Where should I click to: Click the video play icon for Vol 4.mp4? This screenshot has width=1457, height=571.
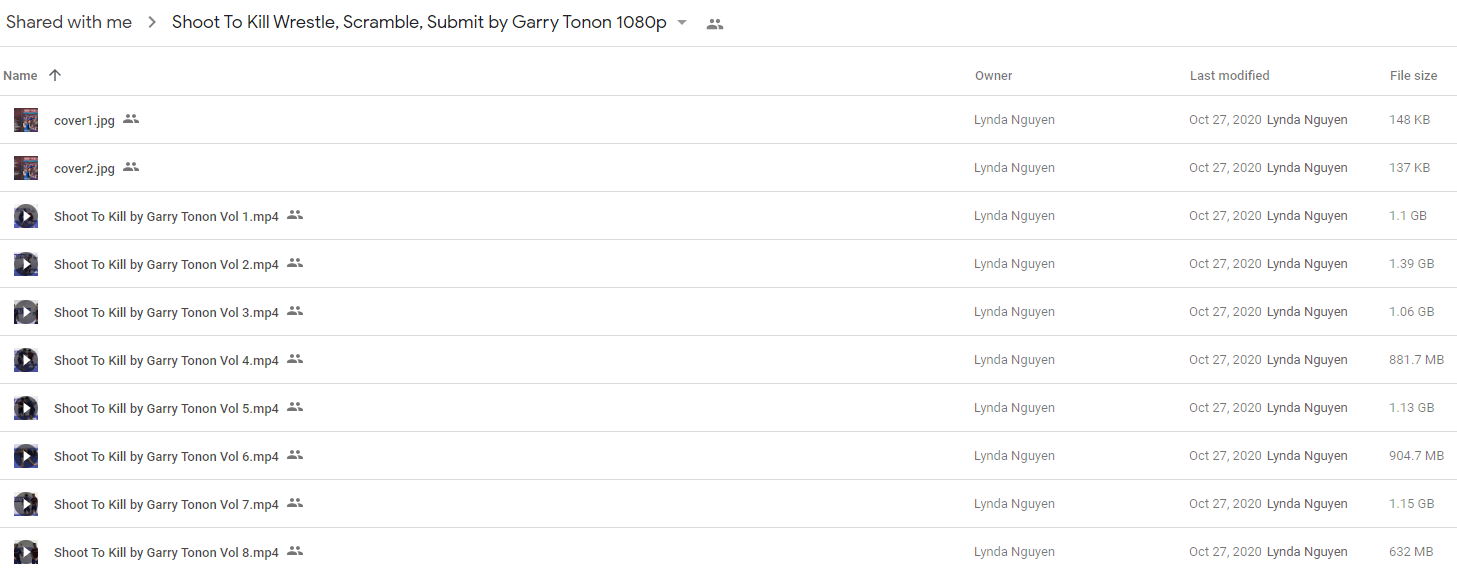click(26, 360)
